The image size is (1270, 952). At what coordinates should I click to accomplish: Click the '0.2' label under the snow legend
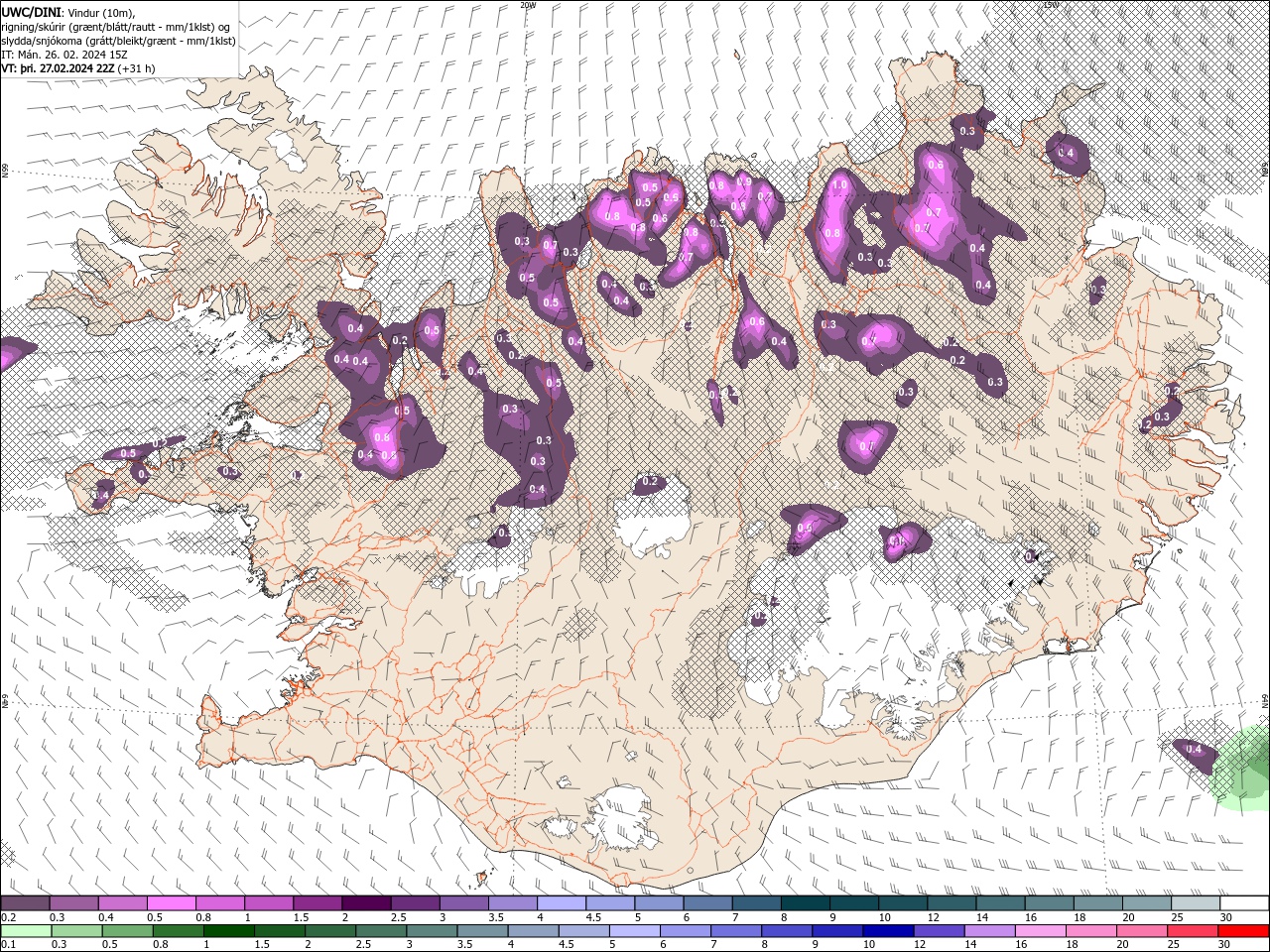pyautogui.click(x=9, y=917)
